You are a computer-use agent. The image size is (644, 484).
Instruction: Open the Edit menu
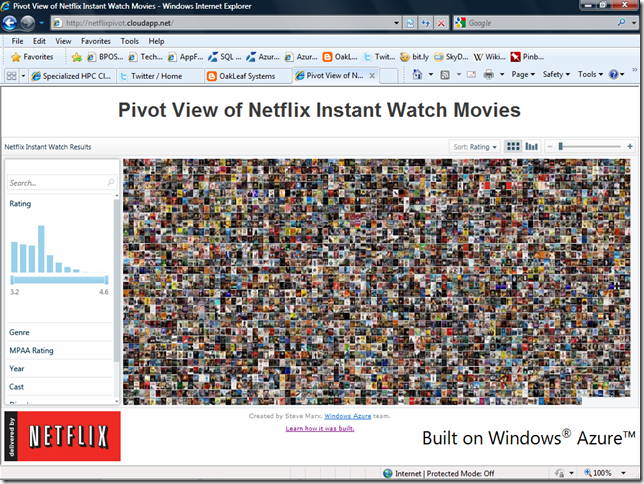pyautogui.click(x=39, y=41)
